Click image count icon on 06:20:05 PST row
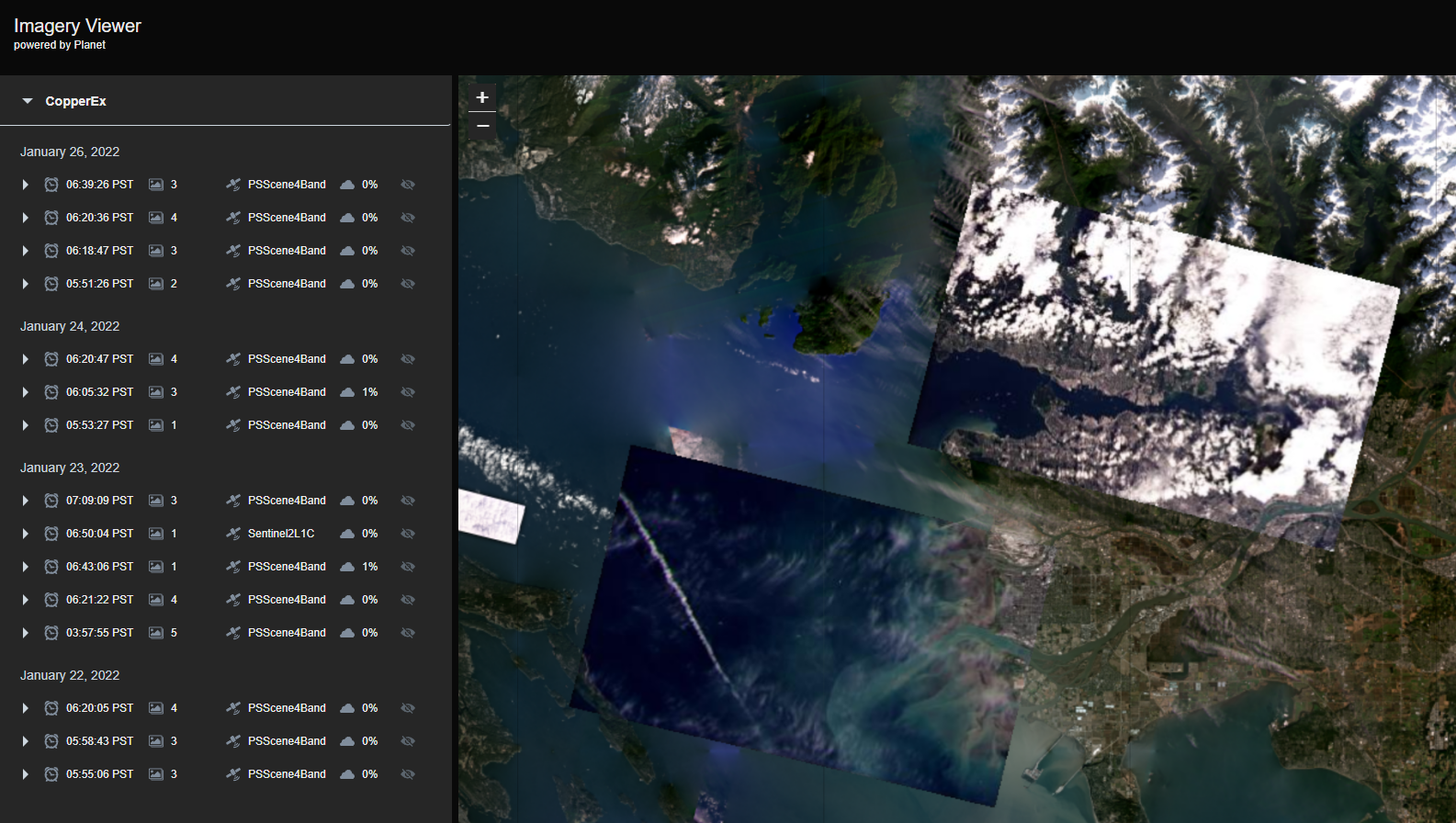The height and width of the screenshot is (823, 1456). (156, 708)
